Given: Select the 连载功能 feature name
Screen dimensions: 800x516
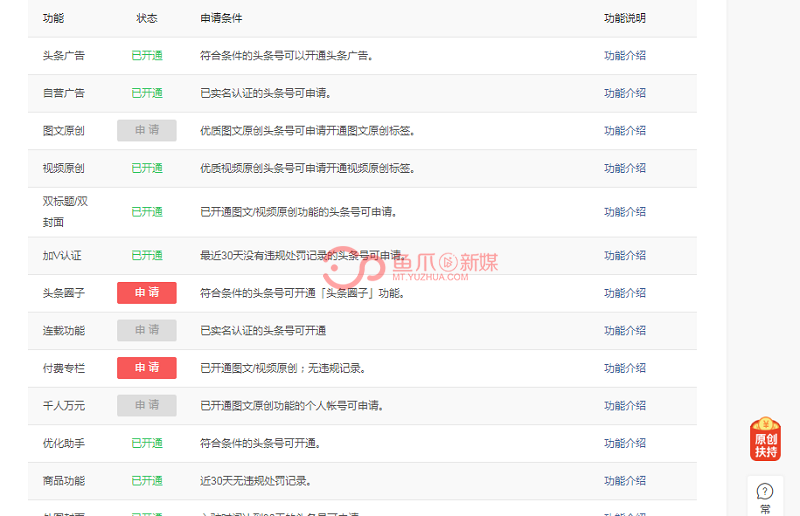Looking at the screenshot, I should coord(64,331).
